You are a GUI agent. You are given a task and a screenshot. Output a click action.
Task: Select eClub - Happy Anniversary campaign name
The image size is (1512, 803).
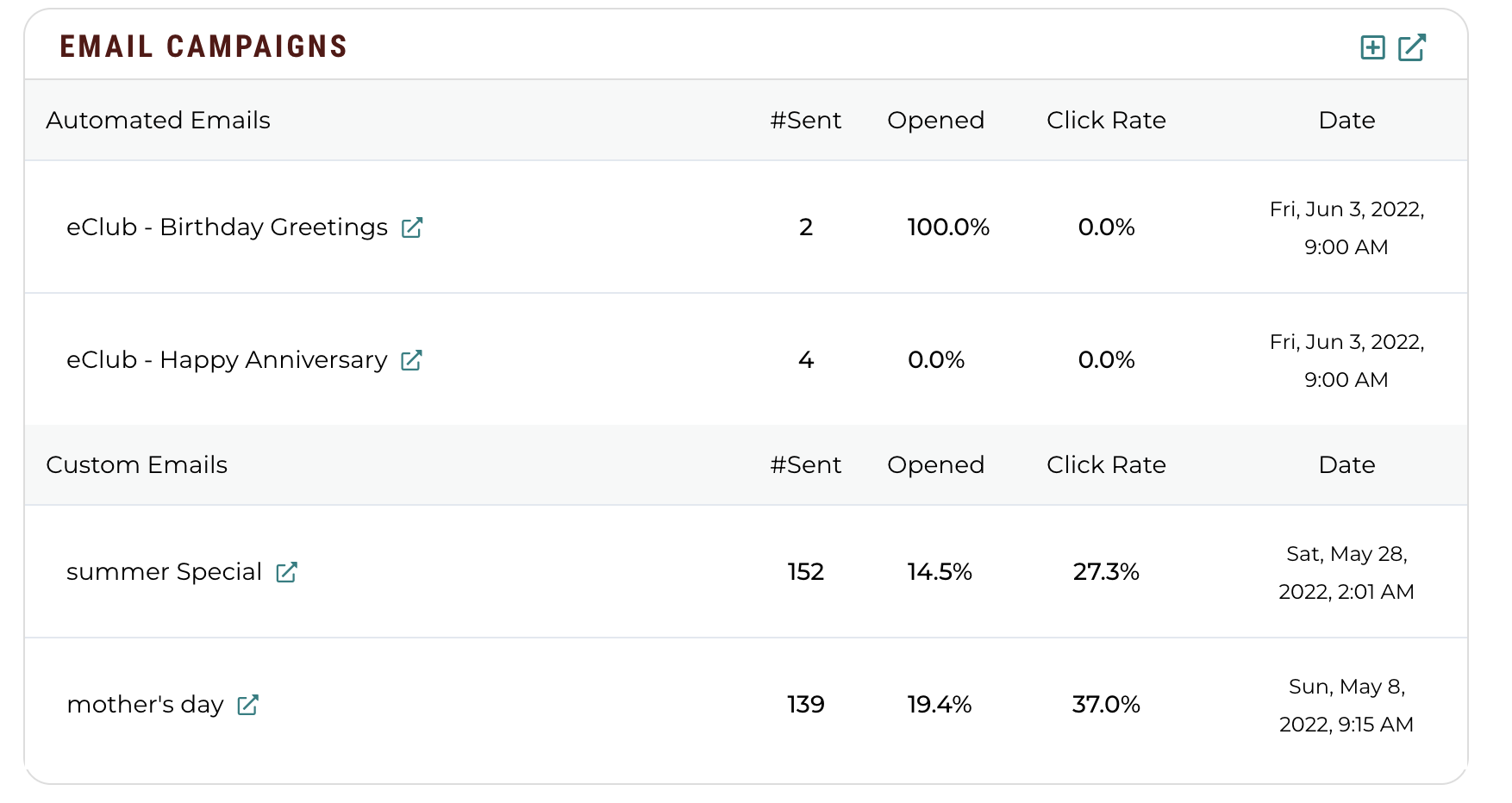[x=228, y=360]
